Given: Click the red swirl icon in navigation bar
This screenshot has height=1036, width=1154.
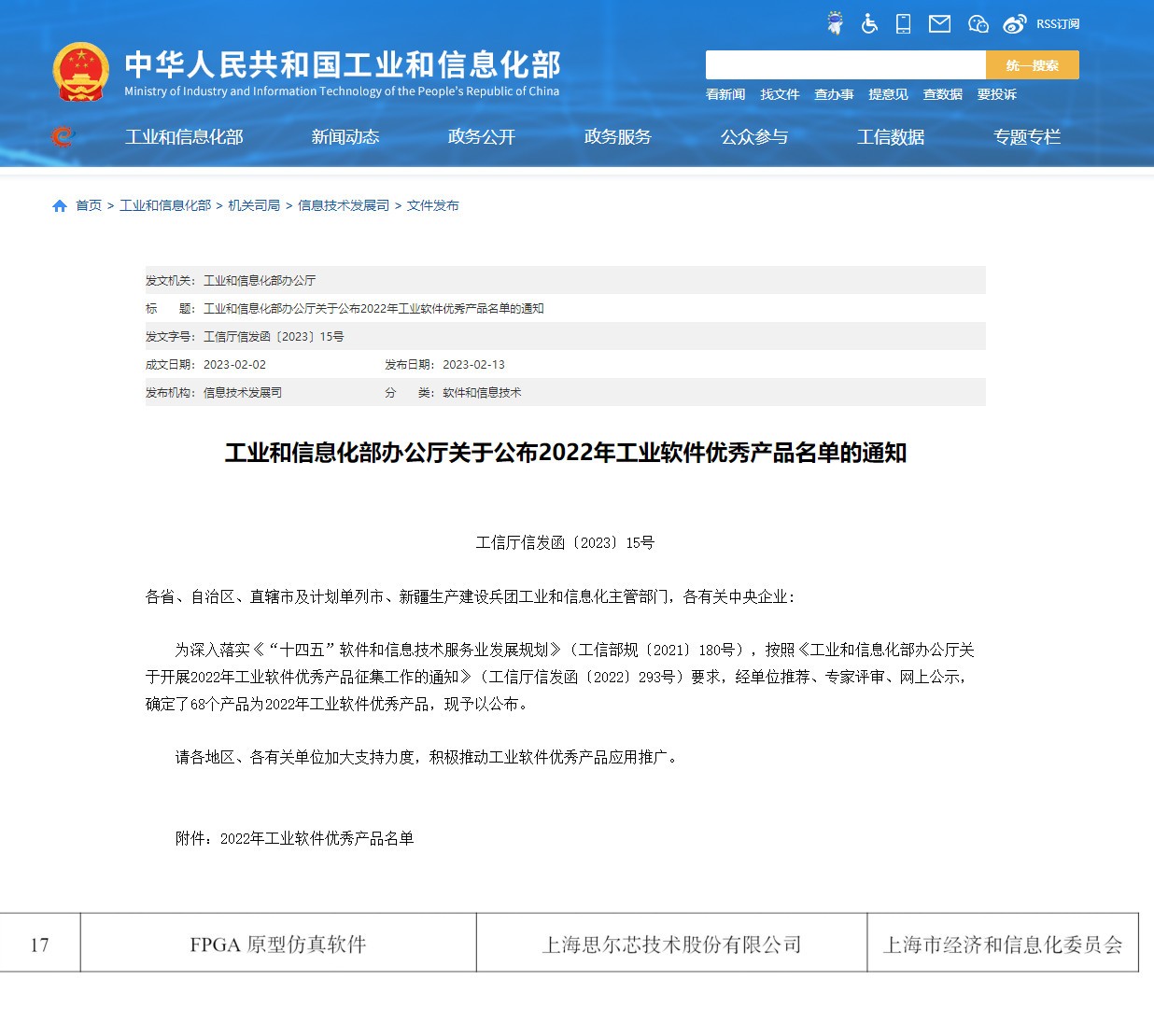Looking at the screenshot, I should 63,137.
